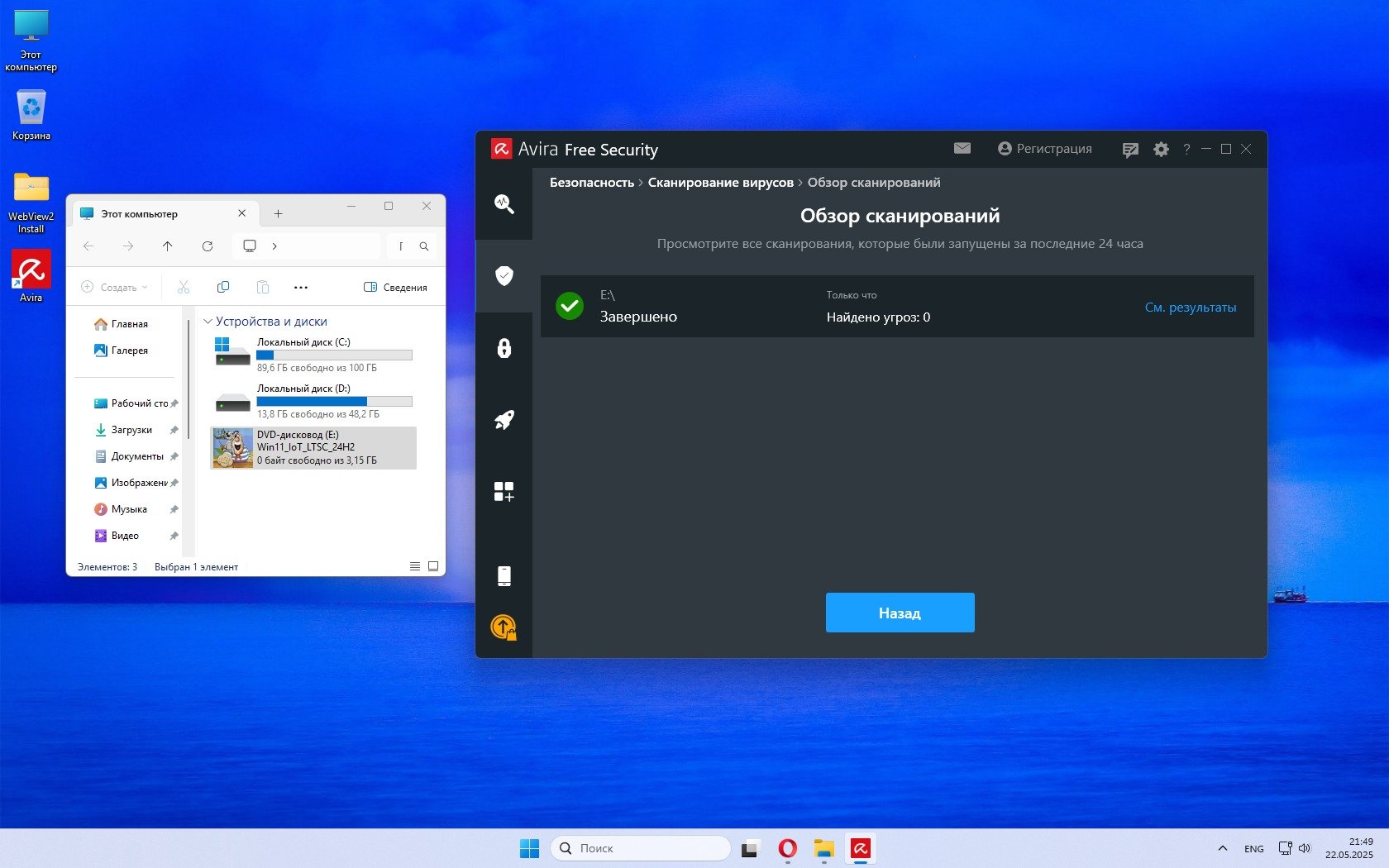Viewport: 1389px width, 868px height.
Task: Click the add apps grid icon
Action: point(504,492)
